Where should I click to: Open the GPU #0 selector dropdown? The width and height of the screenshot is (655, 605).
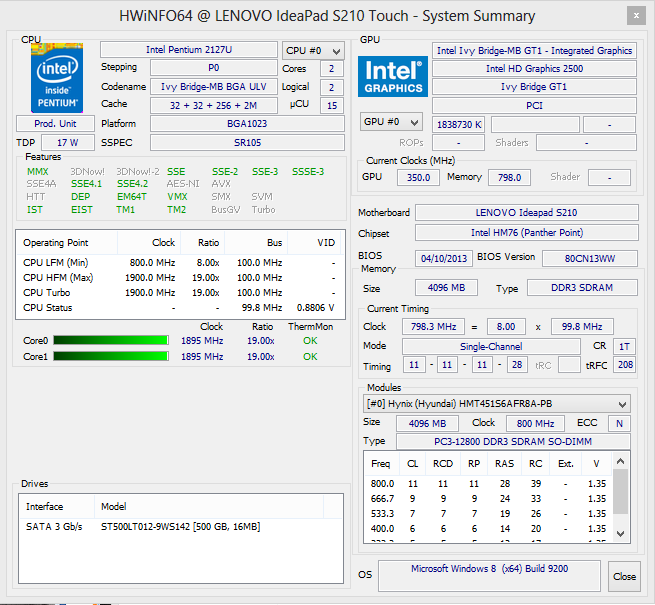point(391,122)
